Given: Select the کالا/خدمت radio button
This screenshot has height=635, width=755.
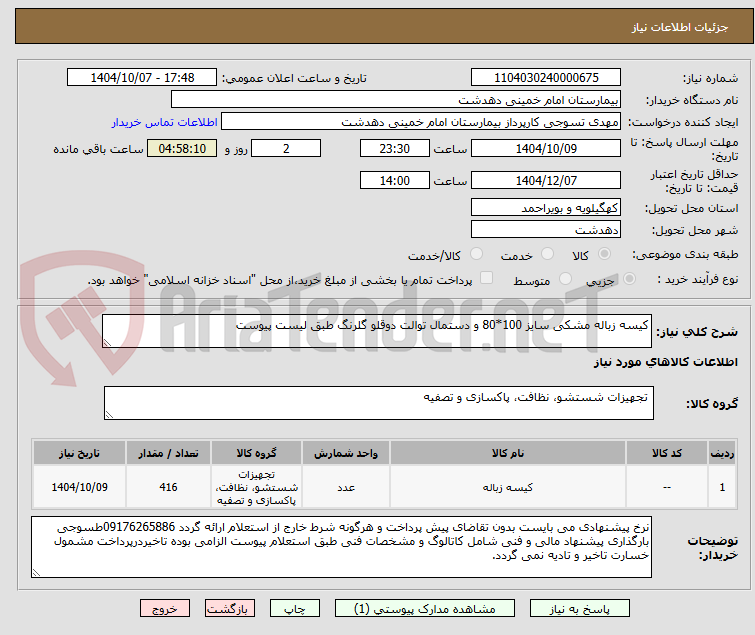Looking at the screenshot, I should coord(476,254).
